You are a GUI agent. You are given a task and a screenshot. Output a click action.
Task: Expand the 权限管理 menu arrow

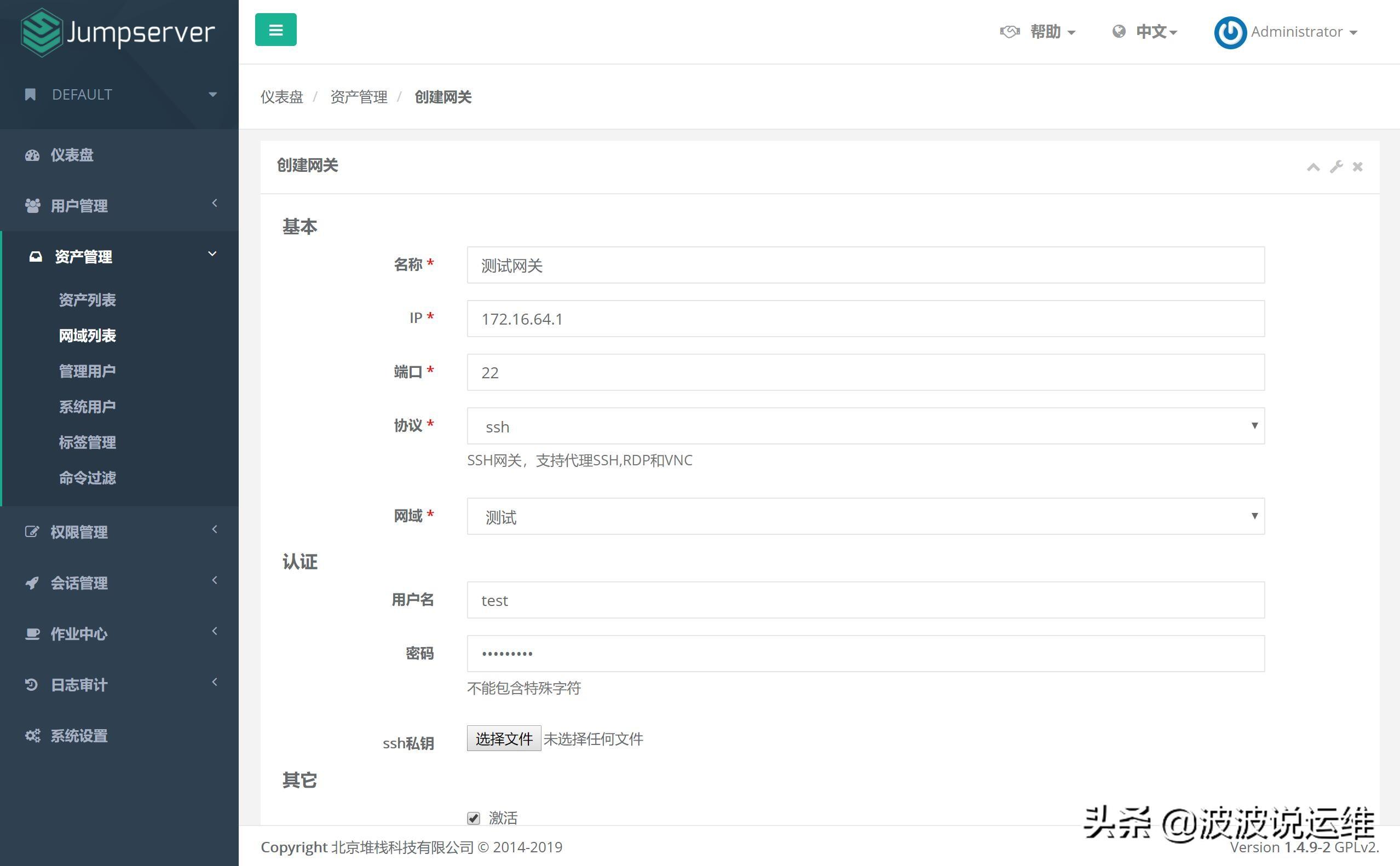pyautogui.click(x=214, y=529)
